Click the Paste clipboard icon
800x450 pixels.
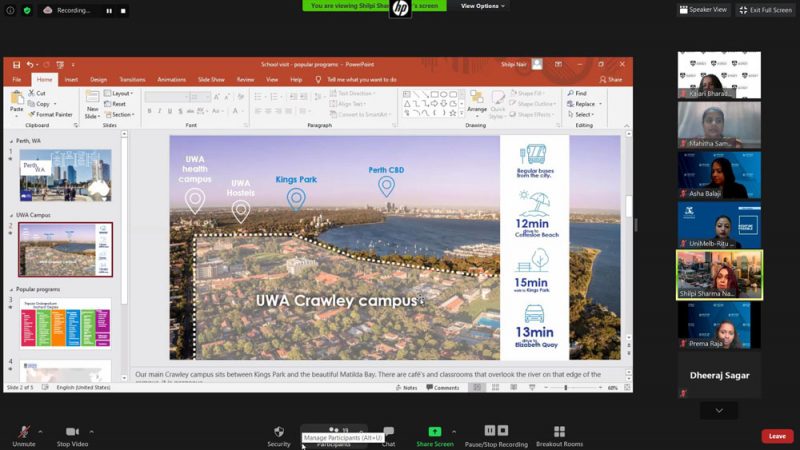pos(16,98)
